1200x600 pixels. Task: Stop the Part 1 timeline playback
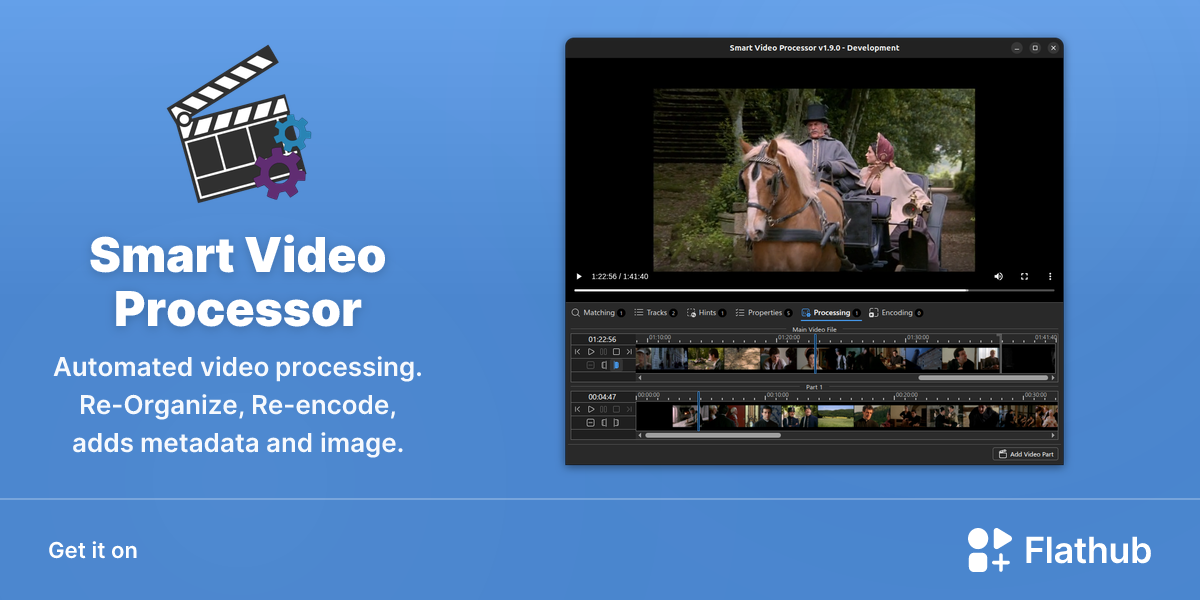point(616,409)
